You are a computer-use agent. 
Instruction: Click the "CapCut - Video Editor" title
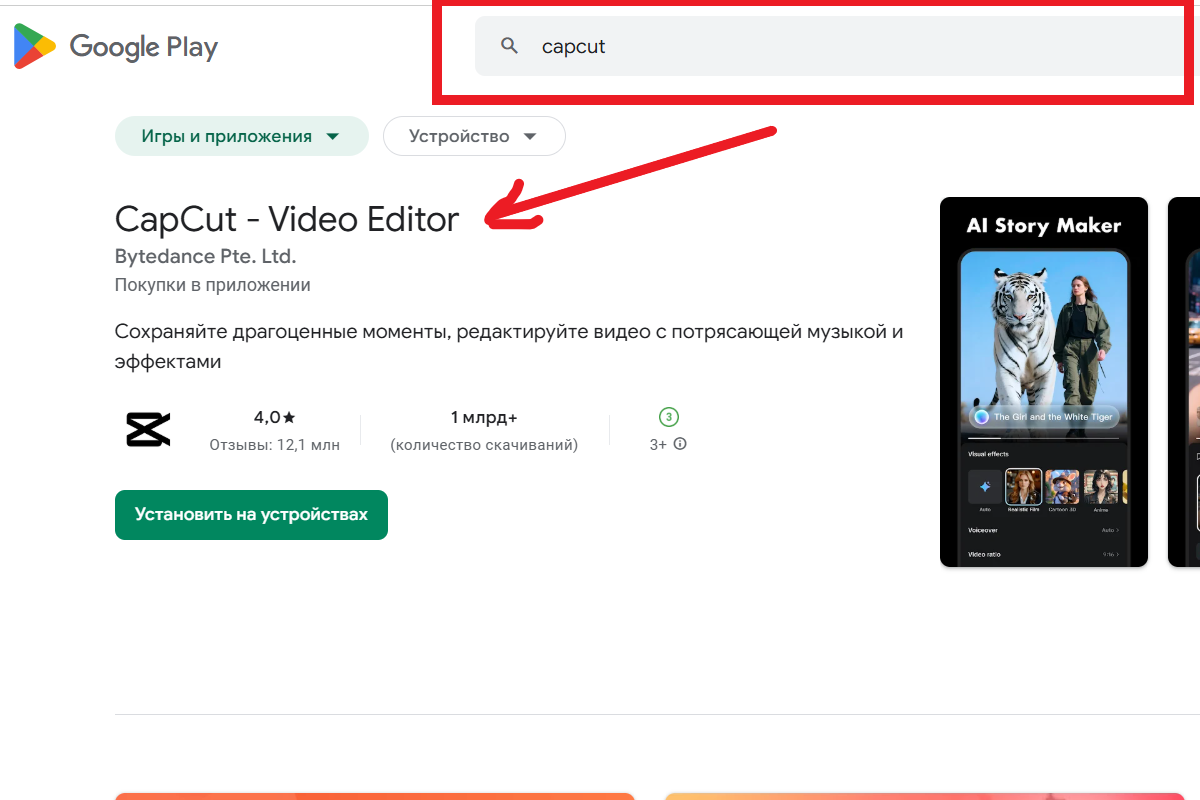point(286,218)
